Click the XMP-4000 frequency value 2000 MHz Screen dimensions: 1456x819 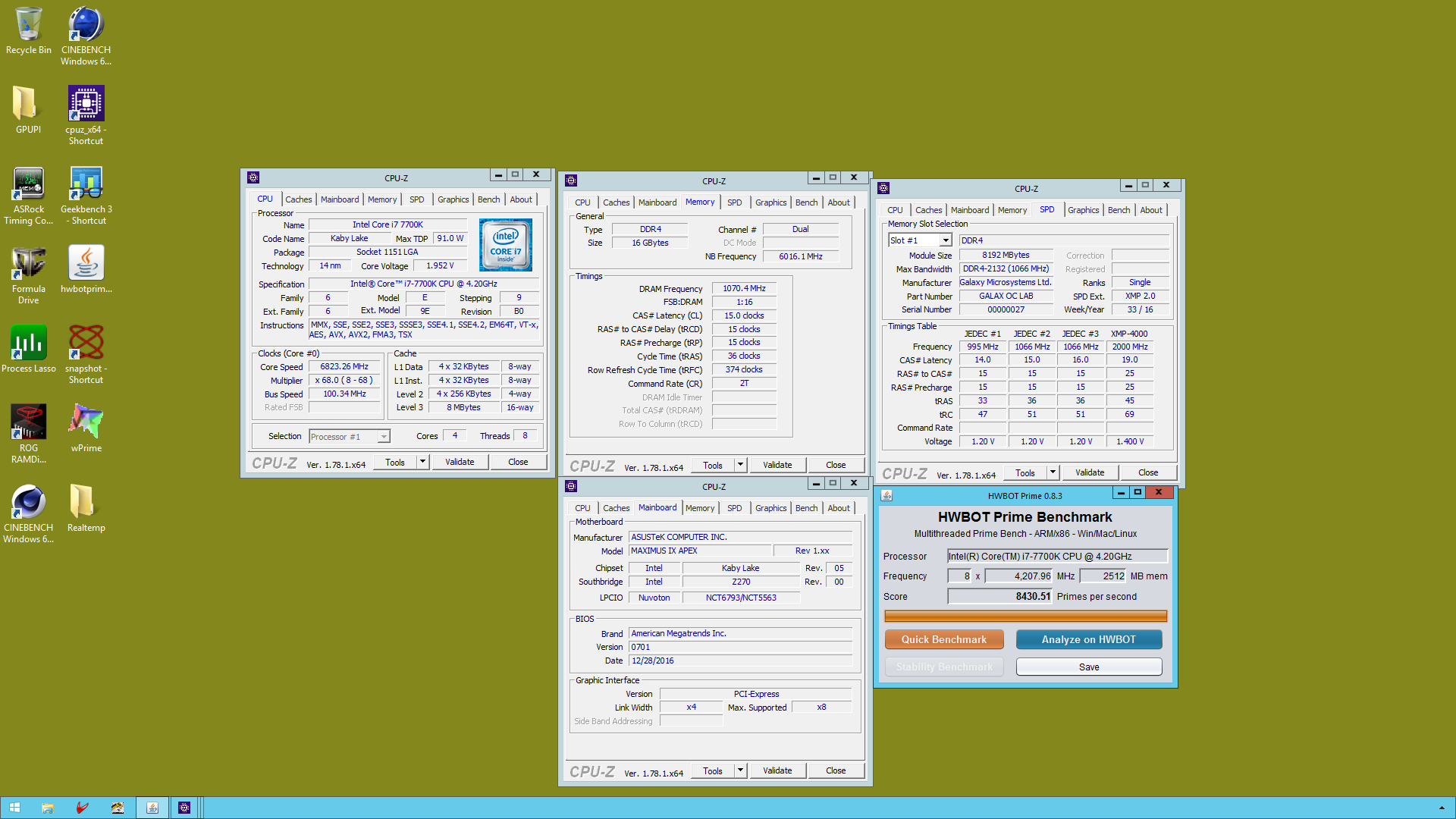click(1129, 347)
